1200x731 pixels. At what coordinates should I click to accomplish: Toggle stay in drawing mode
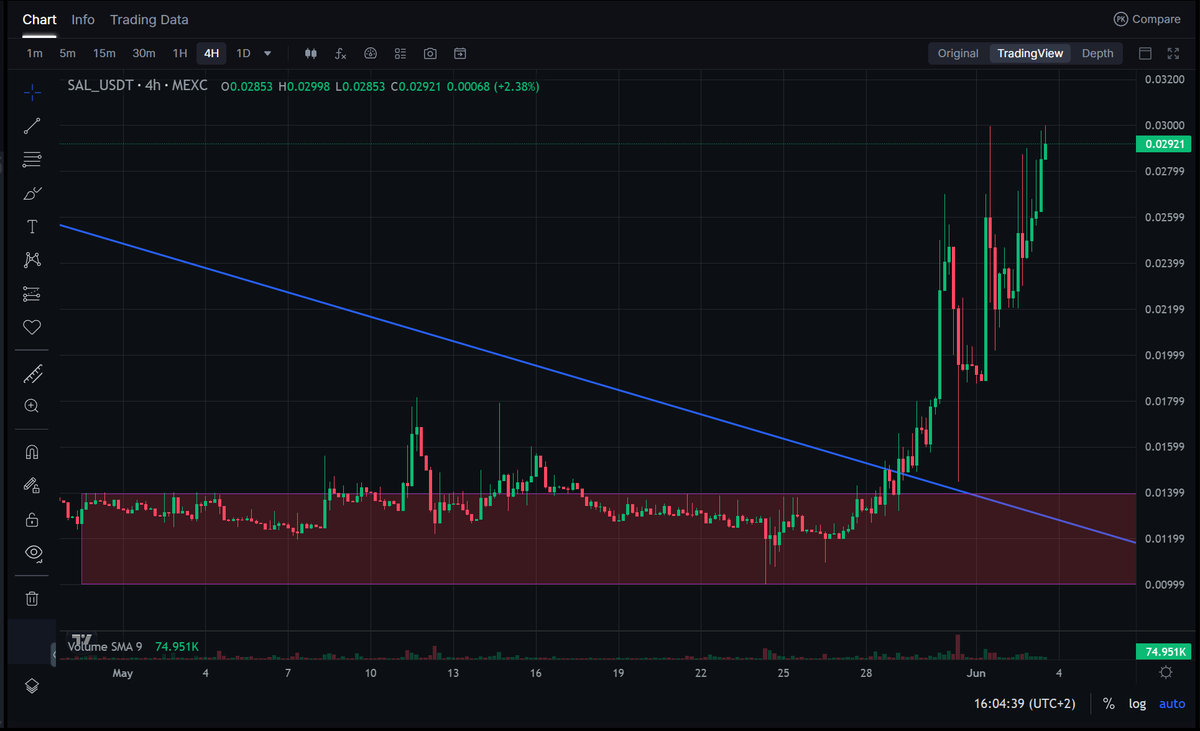32,486
